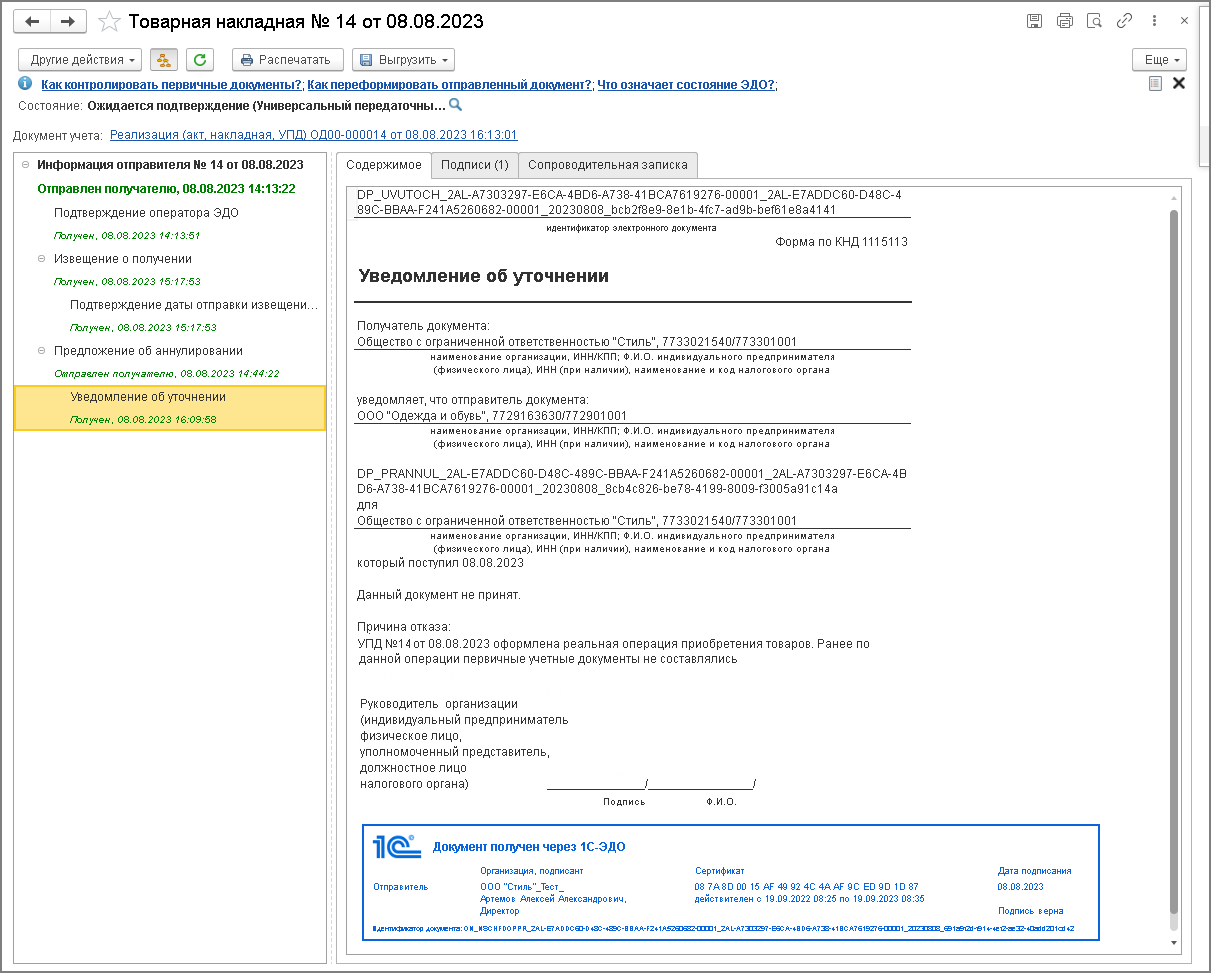
Task: Collapse the Предложение об аннулировании node
Action: tap(42, 351)
